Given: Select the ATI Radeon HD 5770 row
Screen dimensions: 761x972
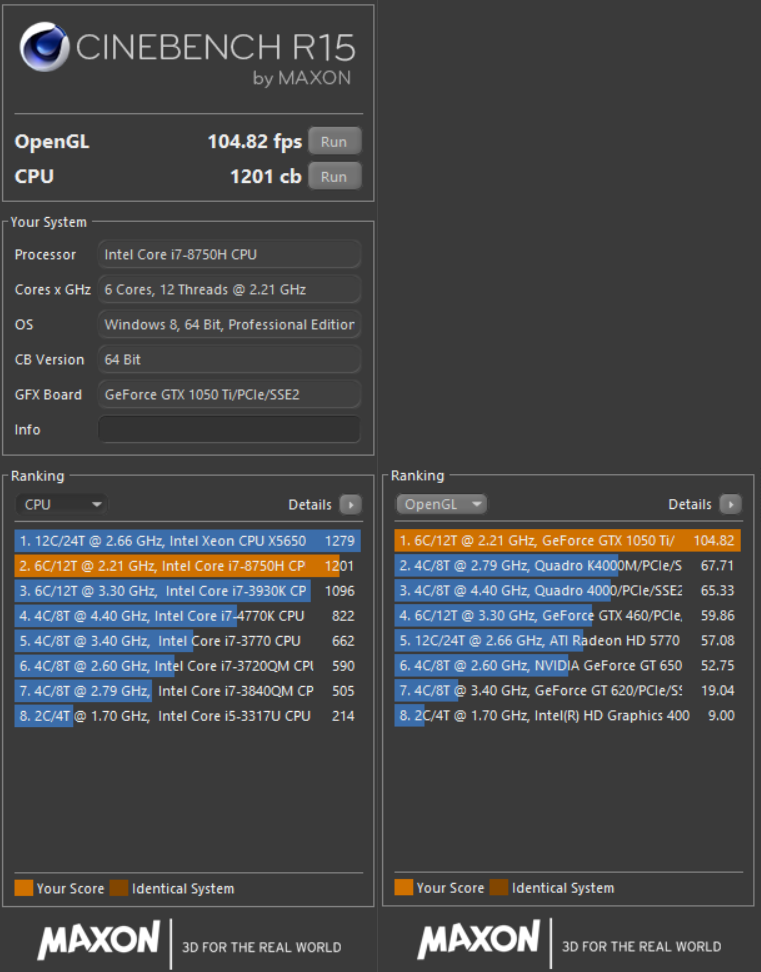Looking at the screenshot, I should pyautogui.click(x=567, y=641).
